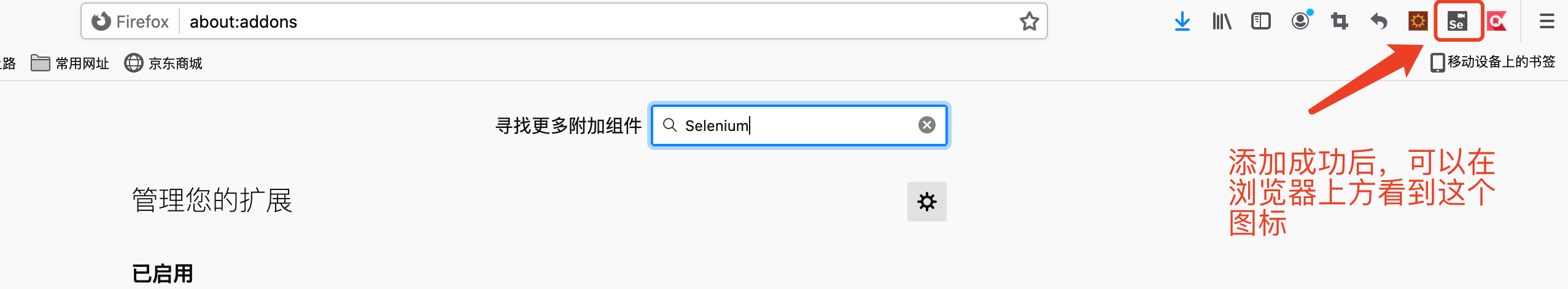Viewport: 1568px width, 289px height.
Task: Open the hamburger application menu
Action: click(x=1547, y=22)
